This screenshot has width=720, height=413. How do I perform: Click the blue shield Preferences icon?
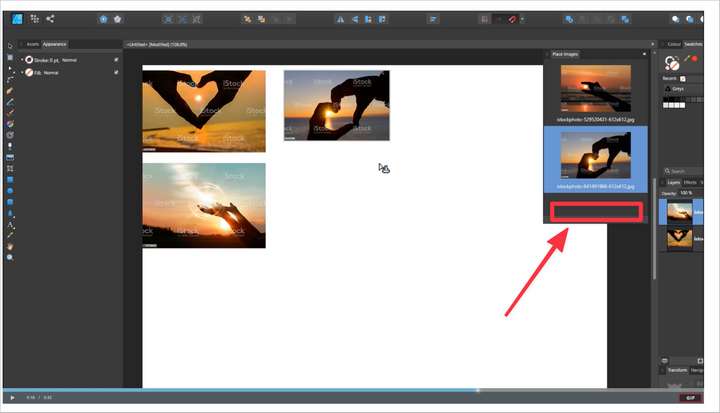coord(103,19)
